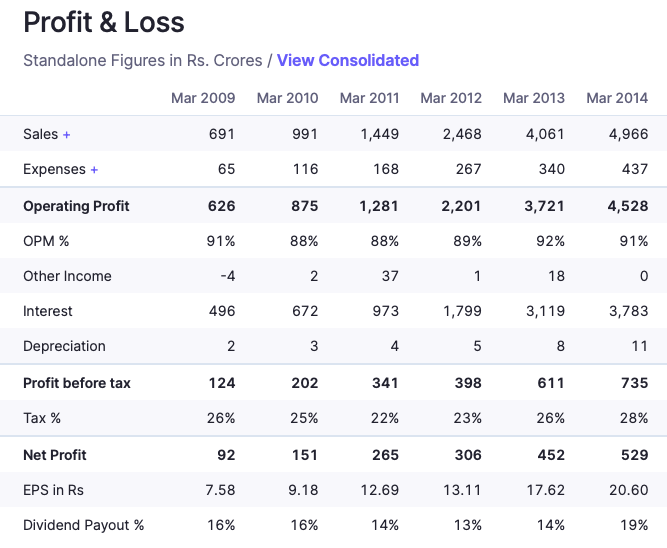
Task: Click the Interest row label
Action: pos(48,311)
